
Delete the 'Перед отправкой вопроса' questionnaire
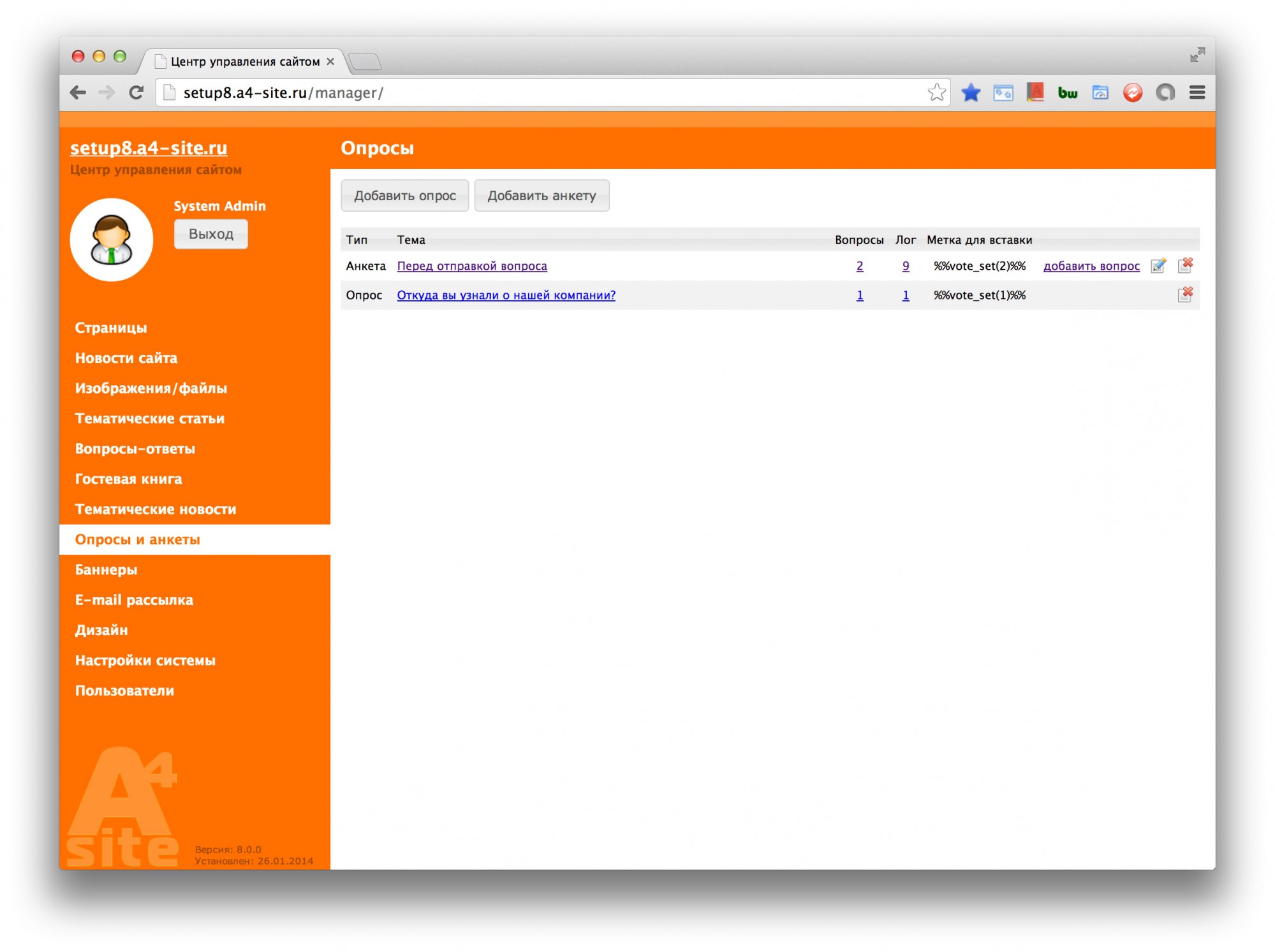point(1185,265)
